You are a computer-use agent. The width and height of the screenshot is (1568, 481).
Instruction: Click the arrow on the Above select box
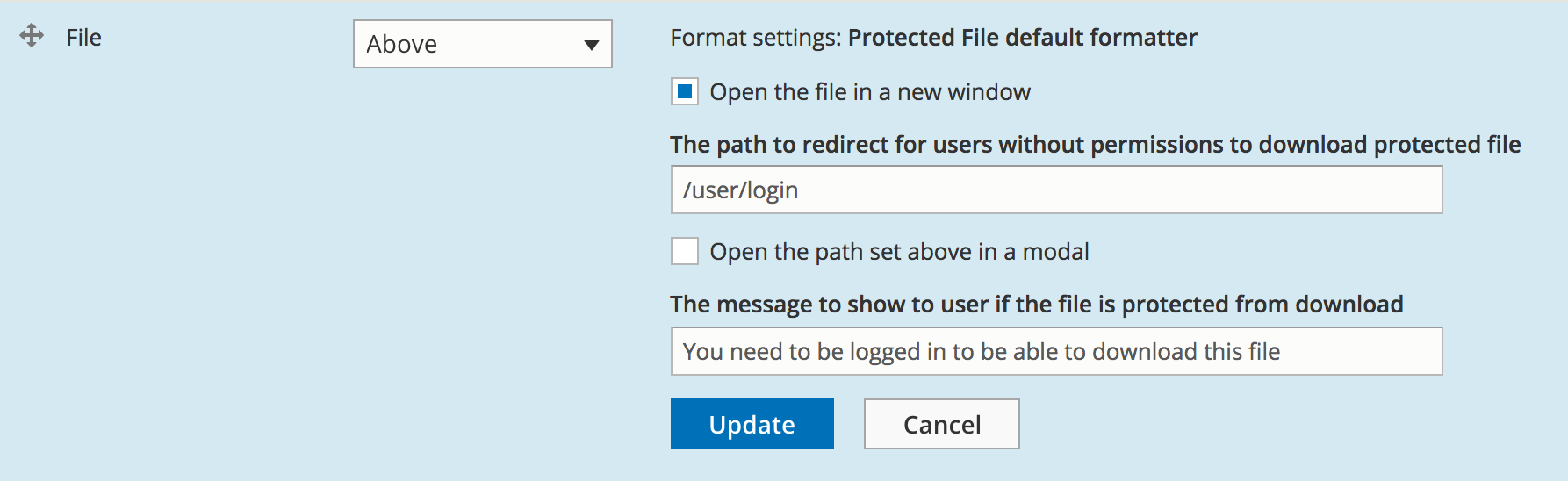click(x=592, y=45)
